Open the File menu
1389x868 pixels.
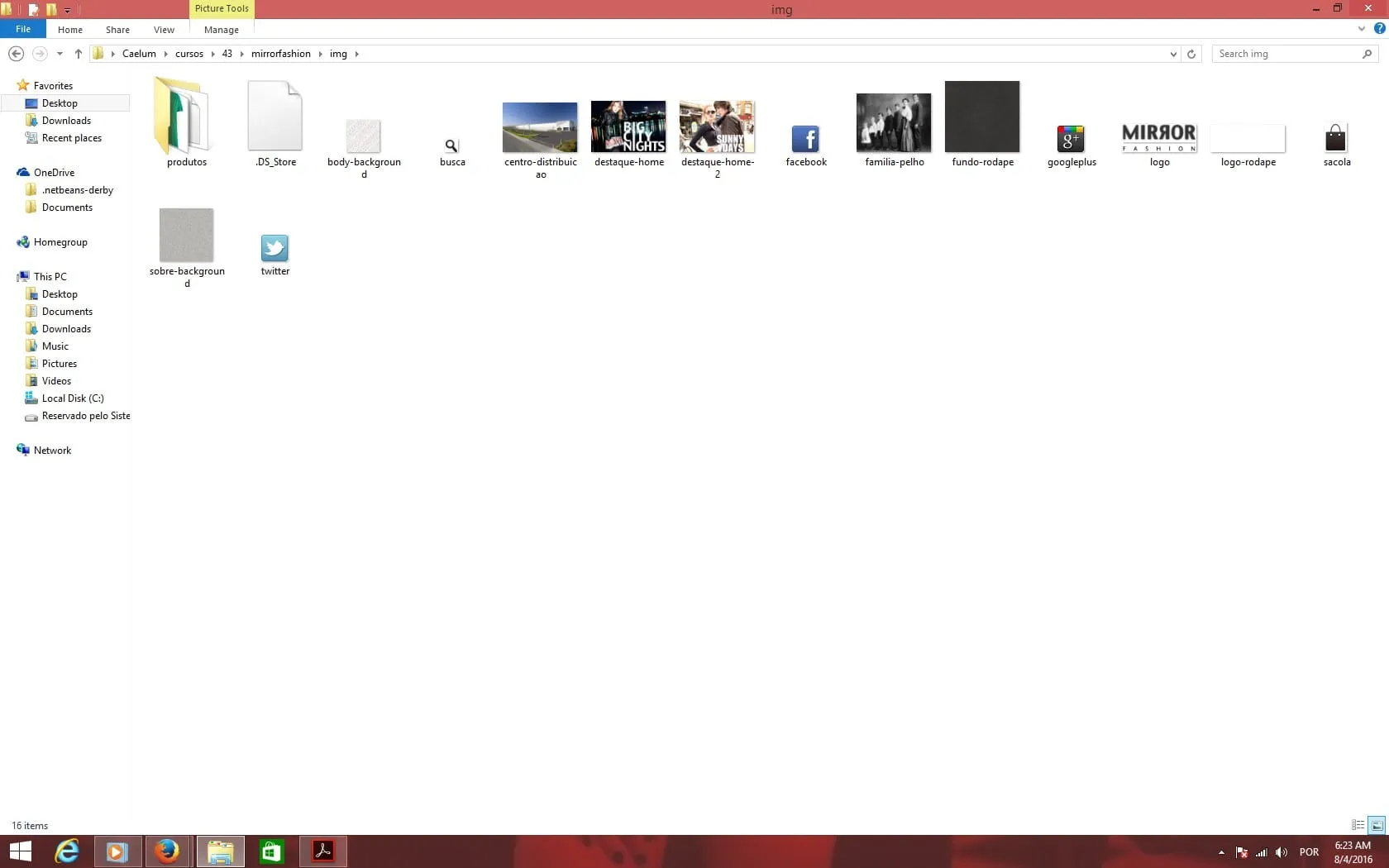click(23, 29)
